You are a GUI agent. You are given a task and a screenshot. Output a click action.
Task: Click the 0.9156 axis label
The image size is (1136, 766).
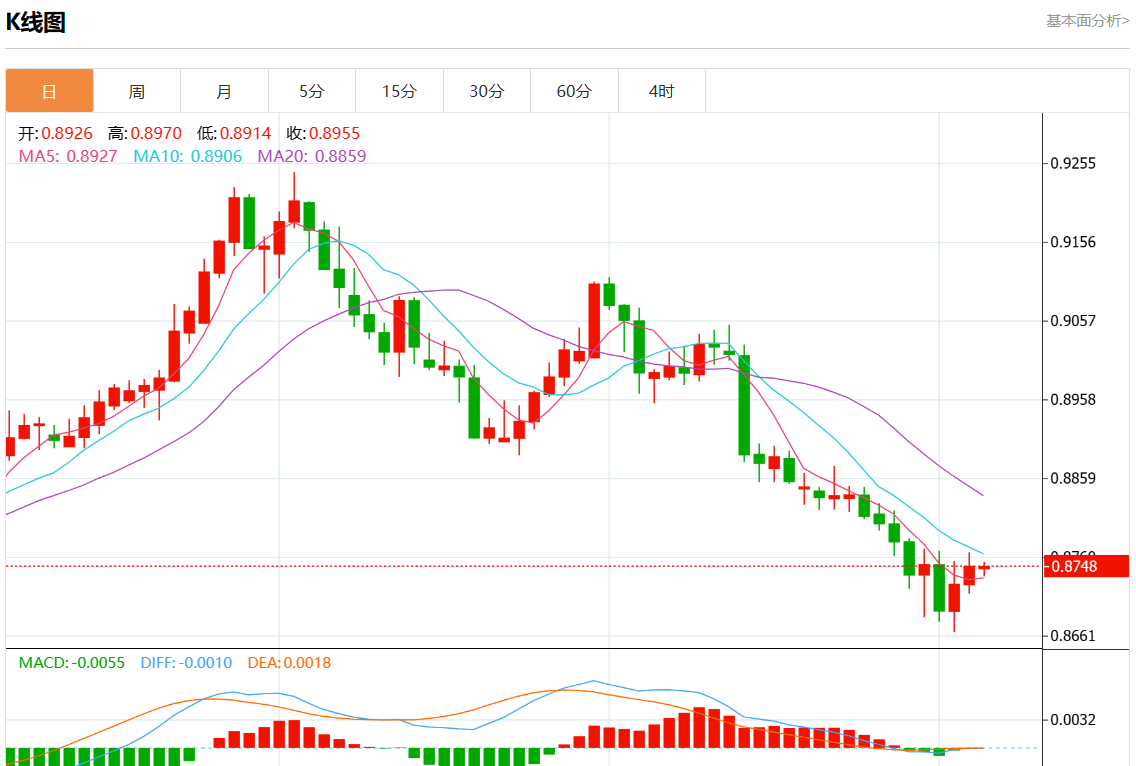click(x=1073, y=242)
